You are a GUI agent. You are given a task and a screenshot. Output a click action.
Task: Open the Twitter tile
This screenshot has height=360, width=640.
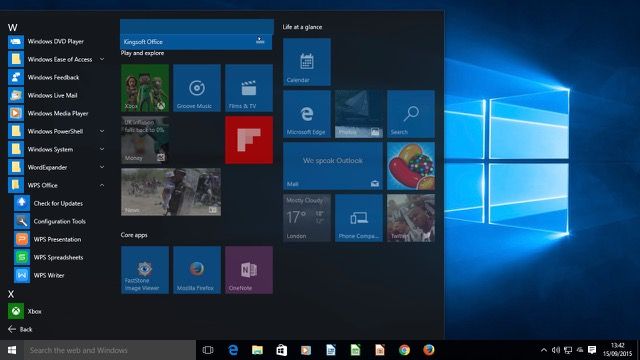pyautogui.click(x=411, y=218)
